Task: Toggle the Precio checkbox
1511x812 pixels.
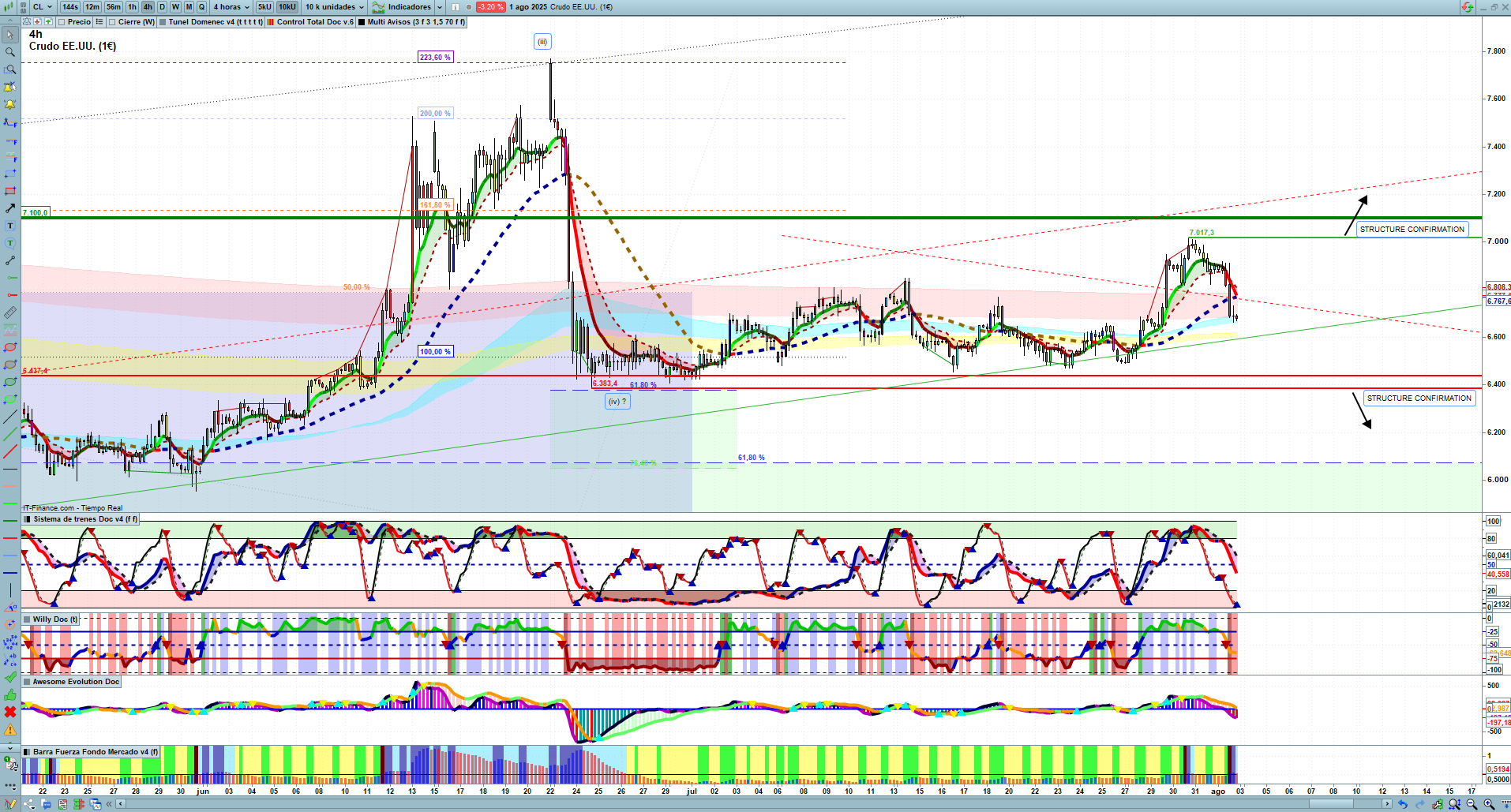Action: 62,22
